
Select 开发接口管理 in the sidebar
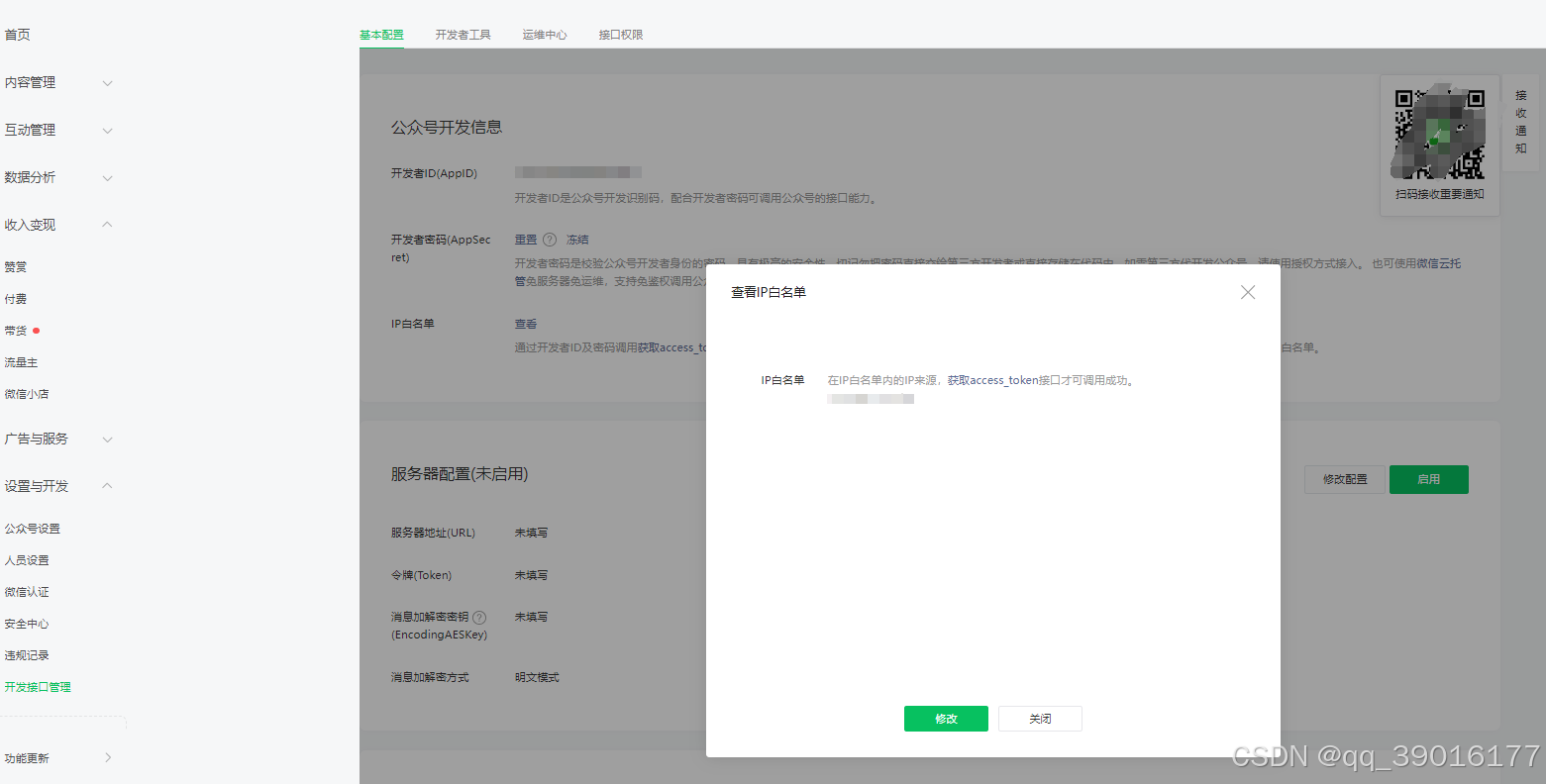(38, 687)
